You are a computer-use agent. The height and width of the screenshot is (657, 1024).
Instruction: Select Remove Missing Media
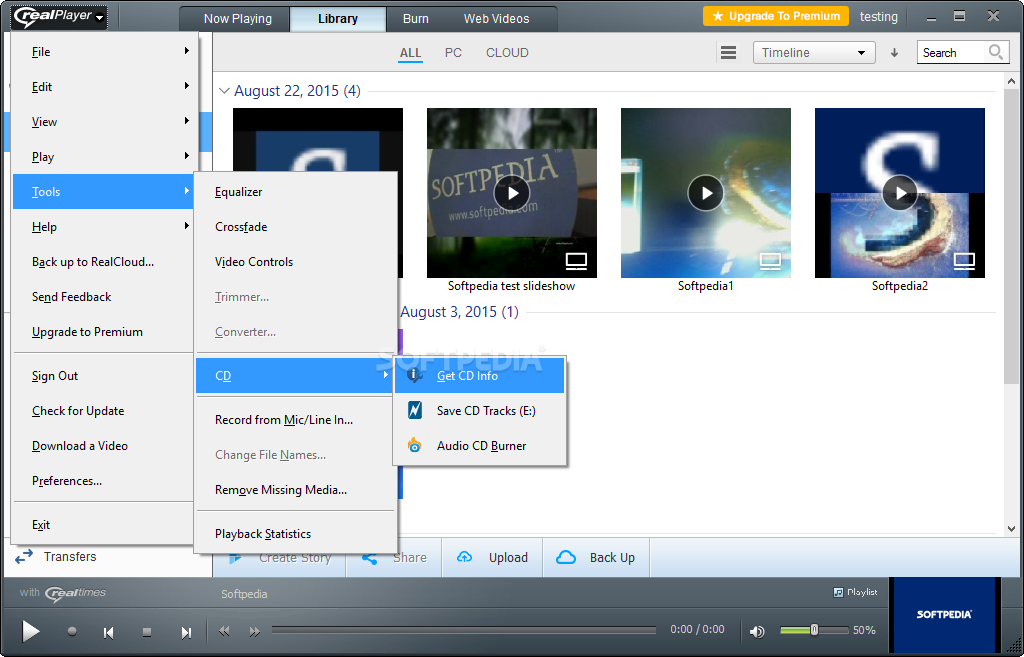pyautogui.click(x=295, y=489)
